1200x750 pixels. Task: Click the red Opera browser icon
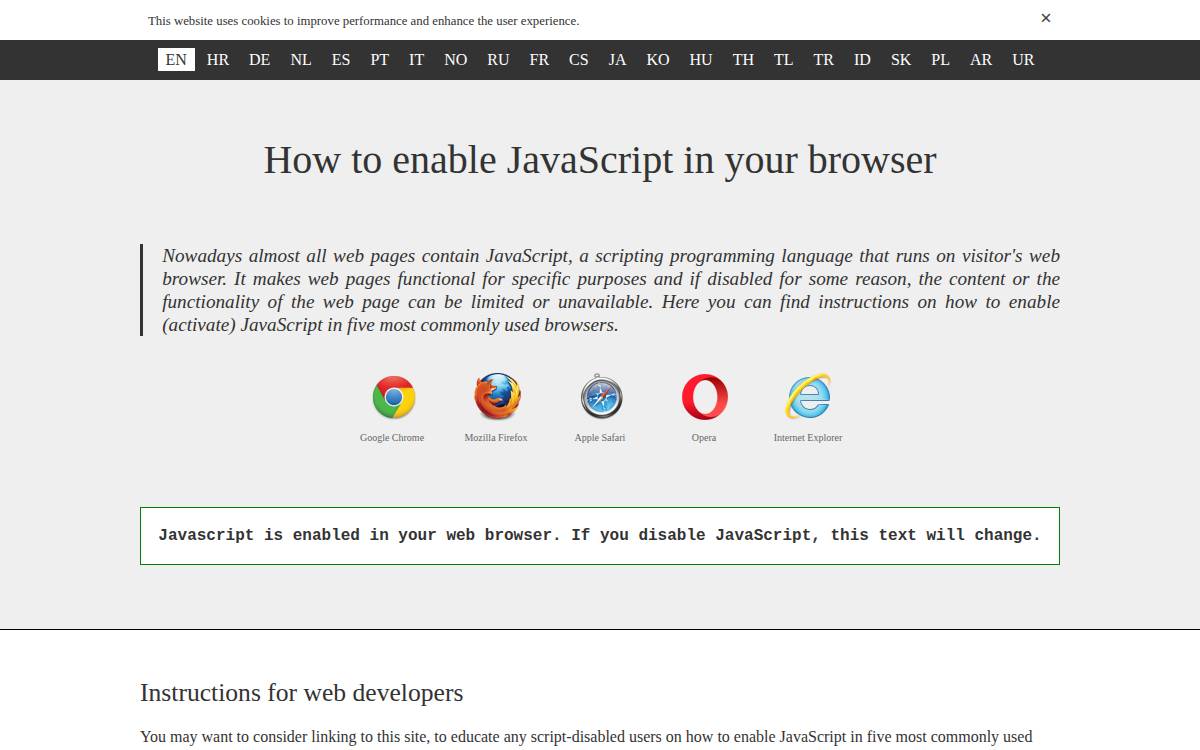coord(705,397)
